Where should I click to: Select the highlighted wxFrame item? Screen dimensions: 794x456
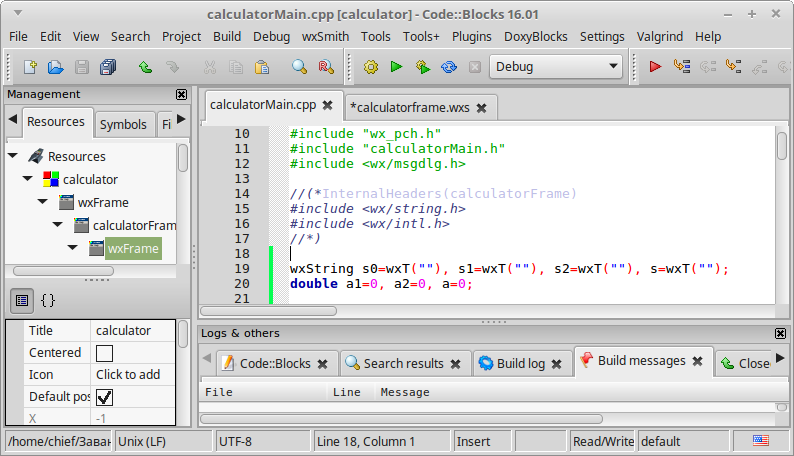tap(133, 248)
